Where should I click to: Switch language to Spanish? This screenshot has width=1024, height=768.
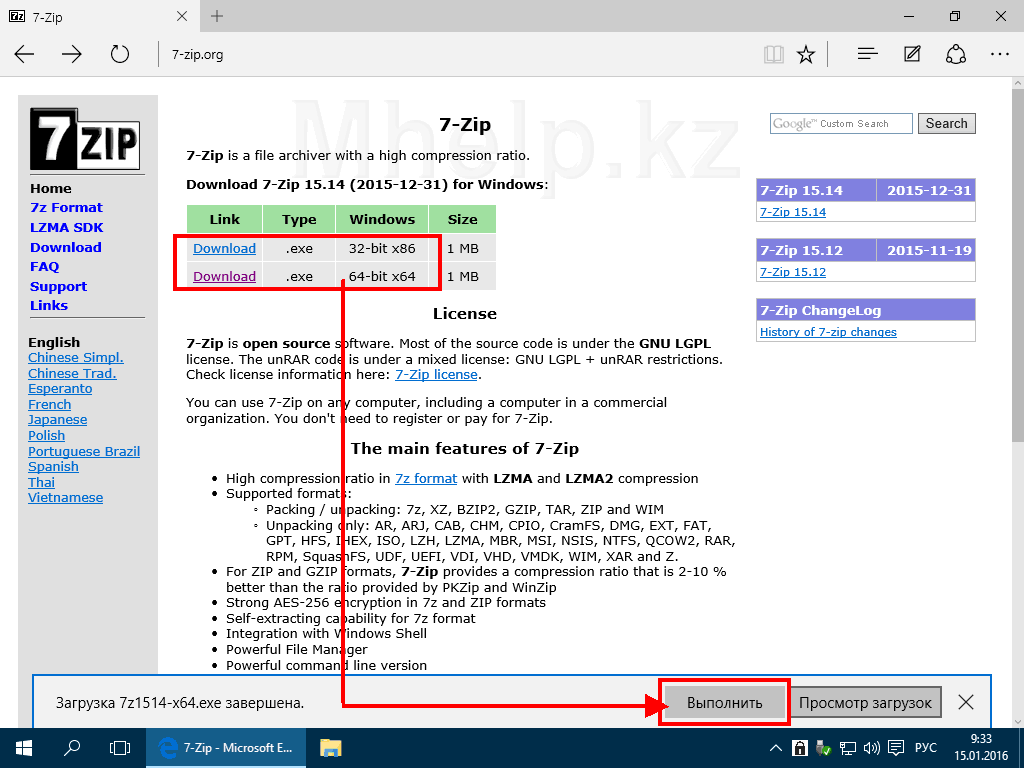[53, 467]
